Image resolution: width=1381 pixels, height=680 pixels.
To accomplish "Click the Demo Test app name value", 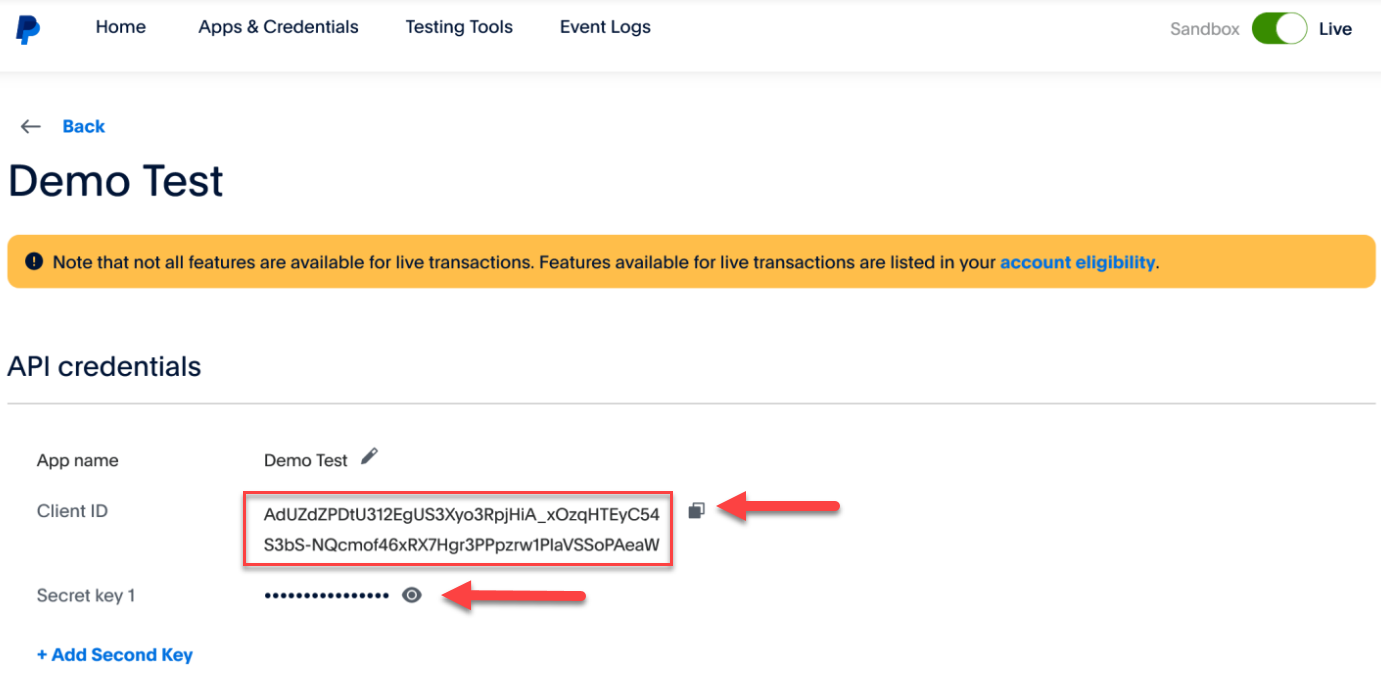I will coord(305,461).
